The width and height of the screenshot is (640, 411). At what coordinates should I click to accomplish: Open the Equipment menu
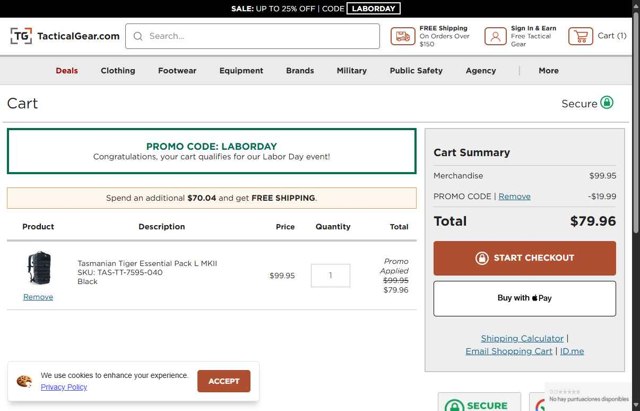[x=241, y=71]
